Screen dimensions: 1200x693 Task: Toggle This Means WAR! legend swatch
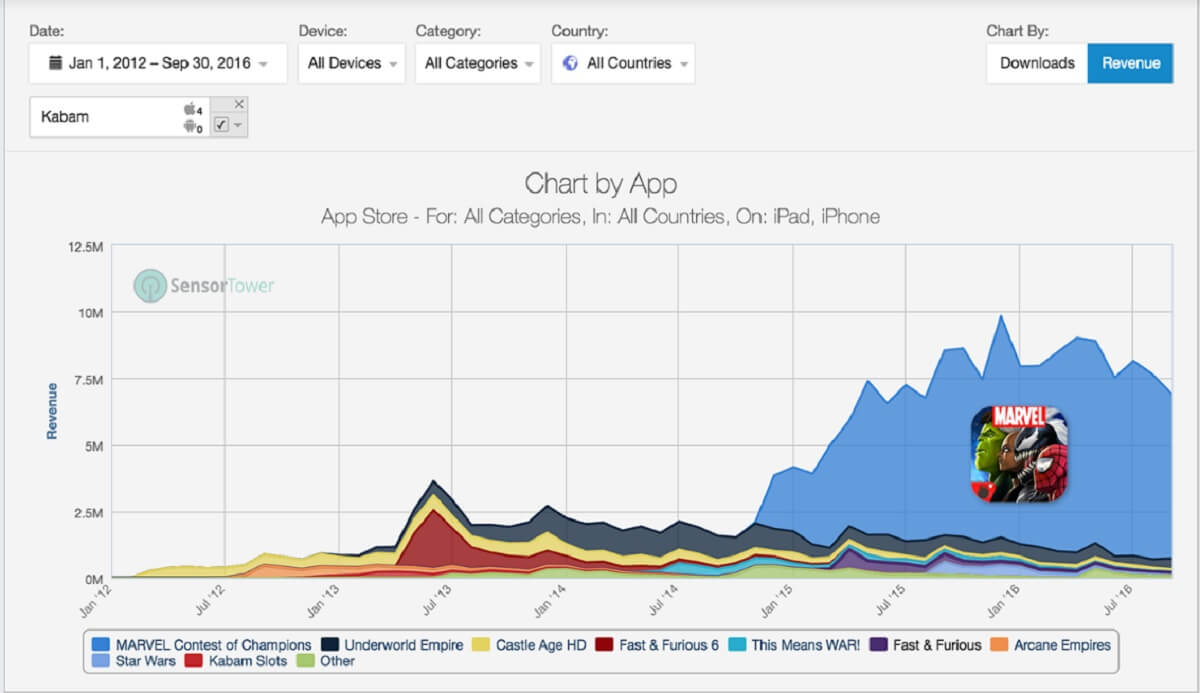pyautogui.click(x=738, y=645)
